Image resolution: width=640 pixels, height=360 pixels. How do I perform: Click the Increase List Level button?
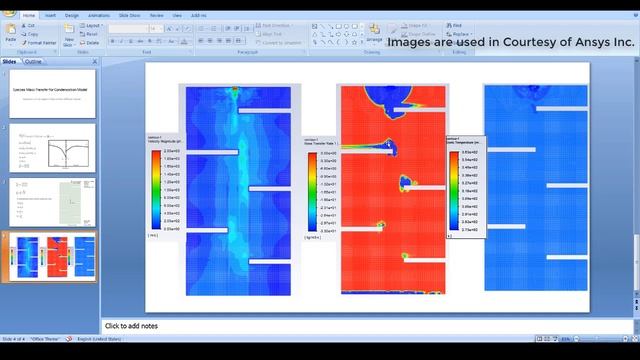[x=237, y=29]
